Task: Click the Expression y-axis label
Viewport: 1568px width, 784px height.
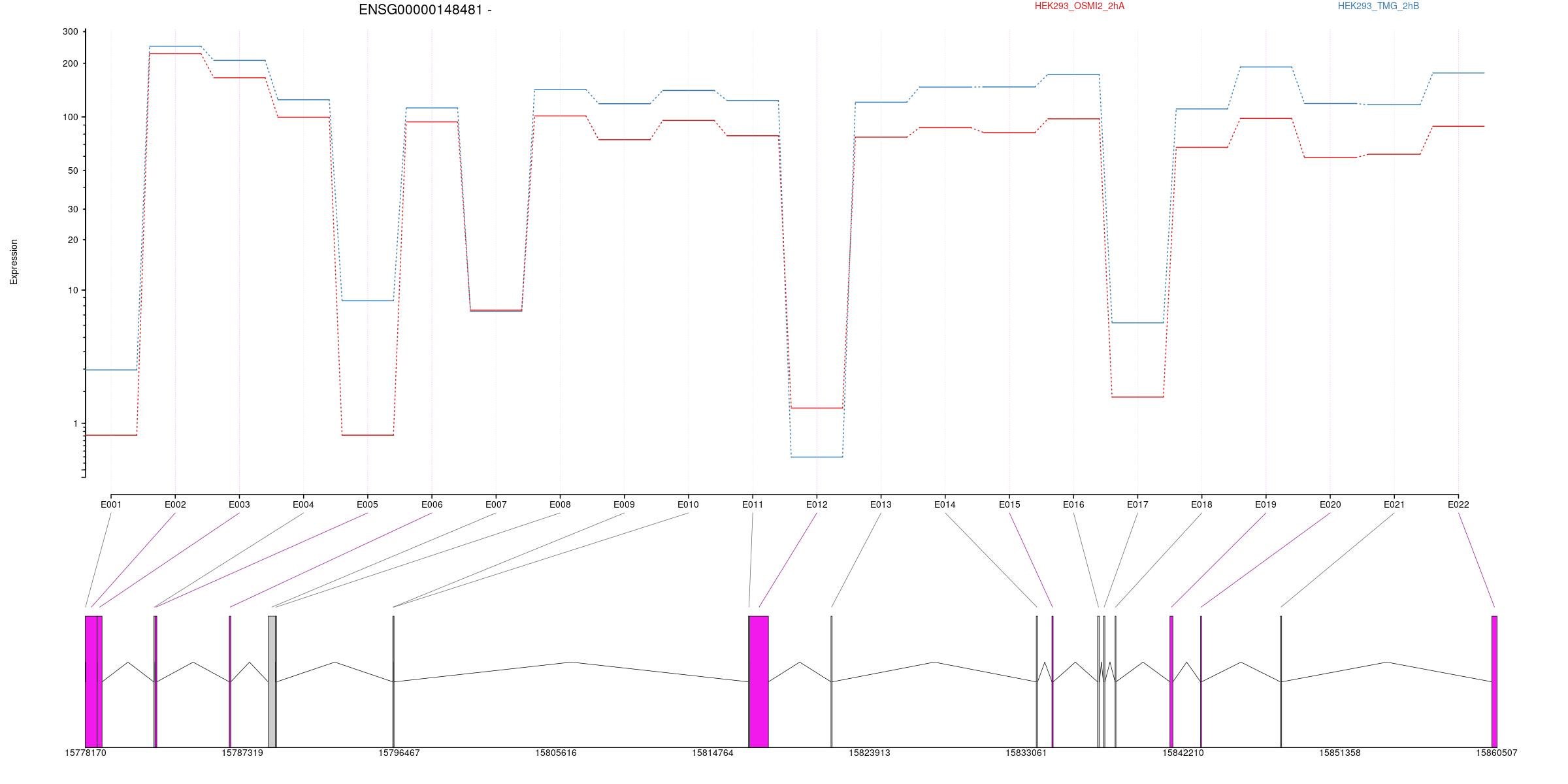Action: click(14, 262)
